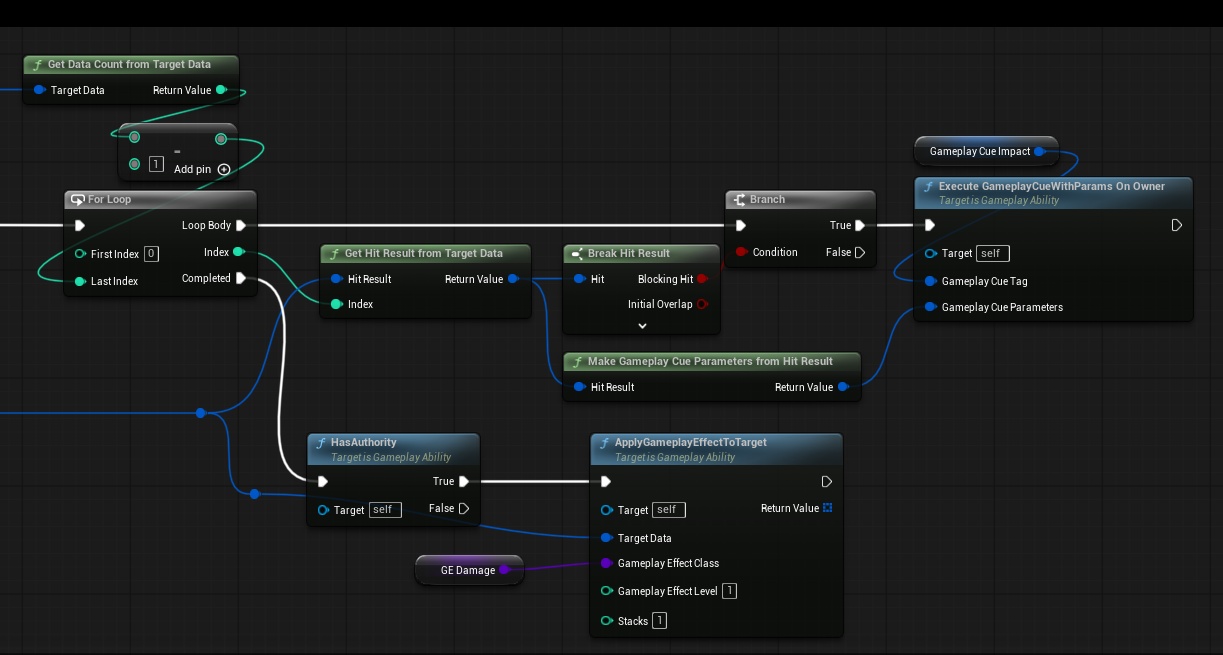1223x655 pixels.
Task: Click the Blocking Hit output pin
Action: click(702, 279)
